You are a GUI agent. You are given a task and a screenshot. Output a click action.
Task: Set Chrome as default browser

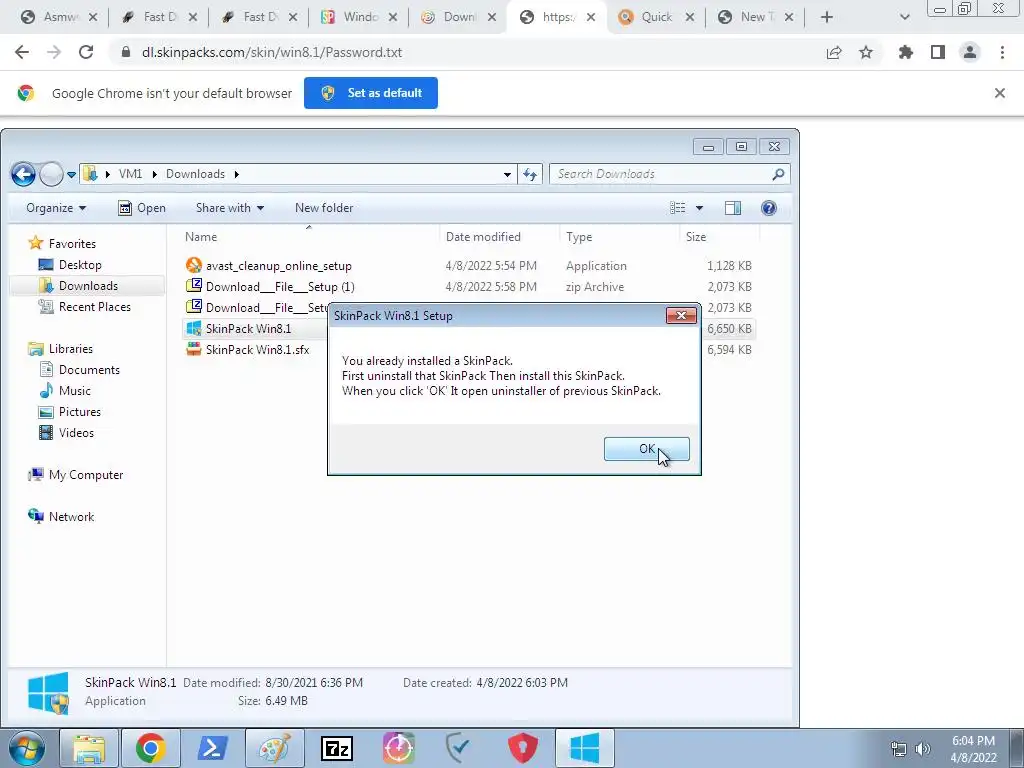point(370,93)
